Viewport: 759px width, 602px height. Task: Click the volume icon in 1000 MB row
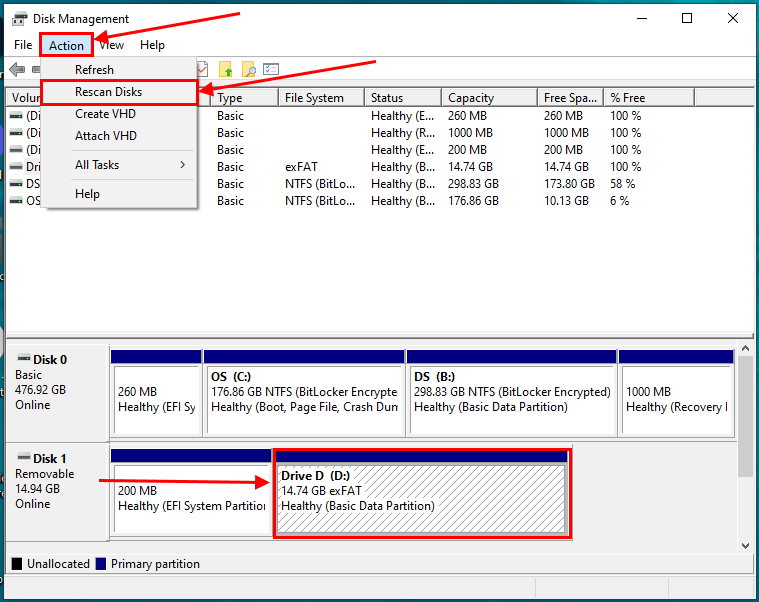[16, 133]
